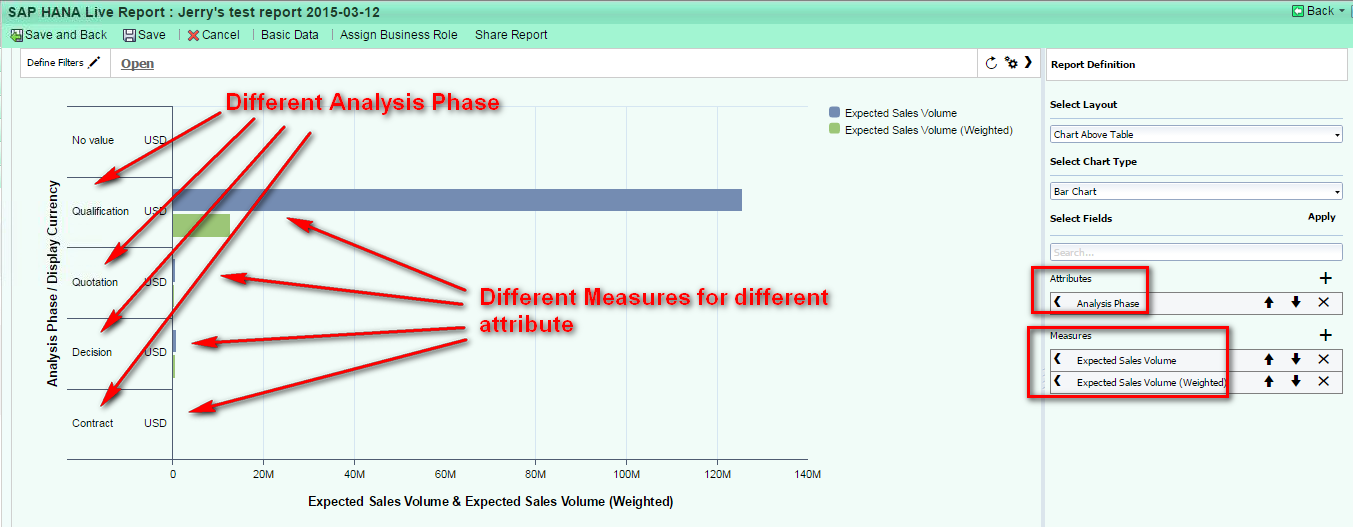Cancel editing the report

click(x=213, y=35)
